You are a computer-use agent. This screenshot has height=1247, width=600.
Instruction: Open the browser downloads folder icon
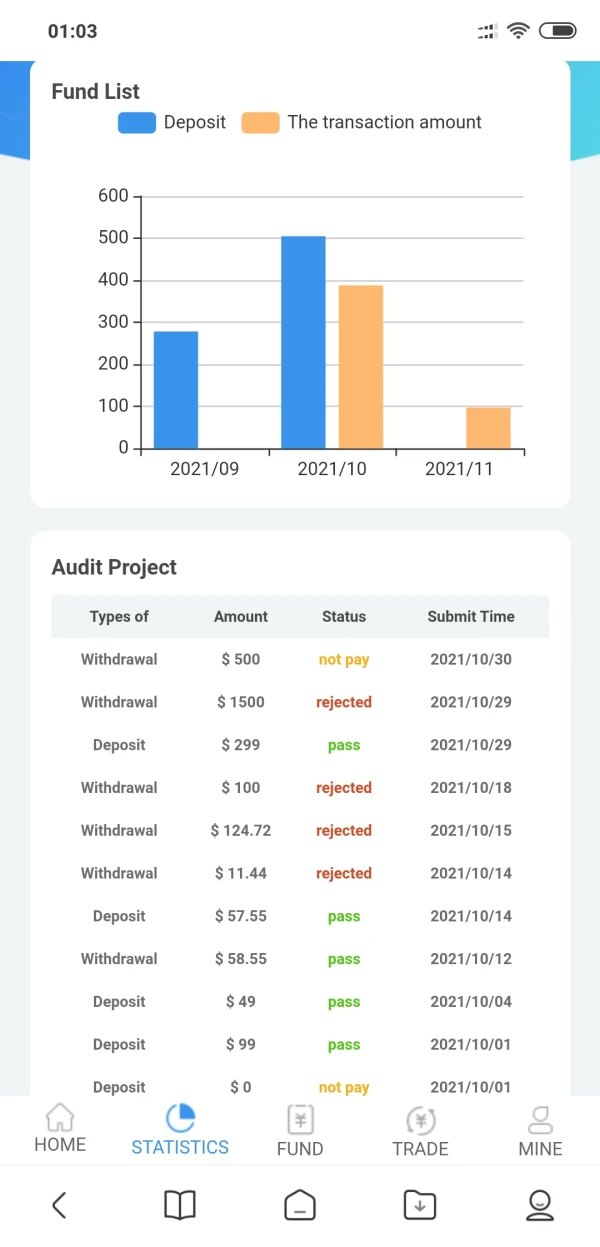coord(420,1205)
